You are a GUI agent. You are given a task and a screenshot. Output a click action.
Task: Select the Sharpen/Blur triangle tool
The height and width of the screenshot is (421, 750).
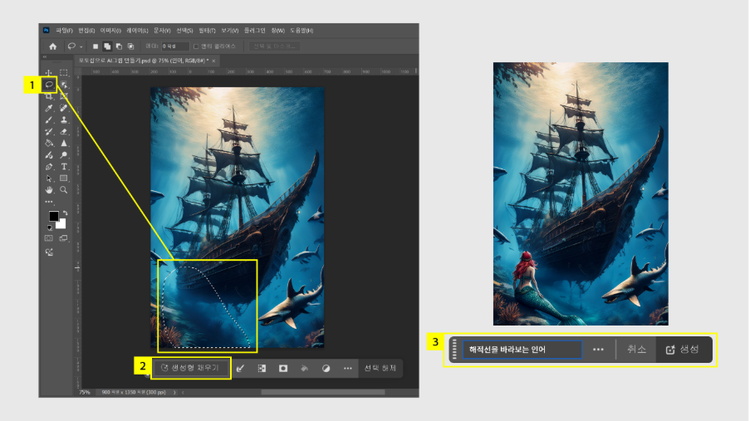click(x=64, y=143)
